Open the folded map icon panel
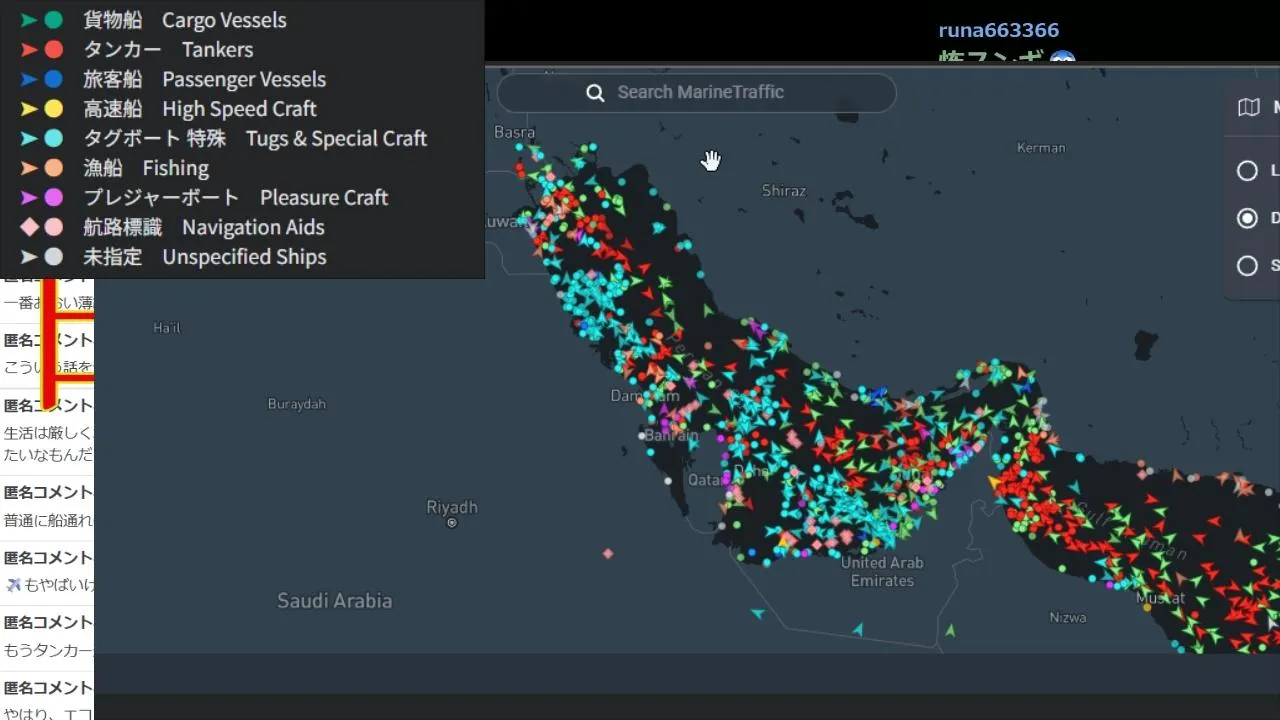Viewport: 1280px width, 720px height. tap(1248, 107)
